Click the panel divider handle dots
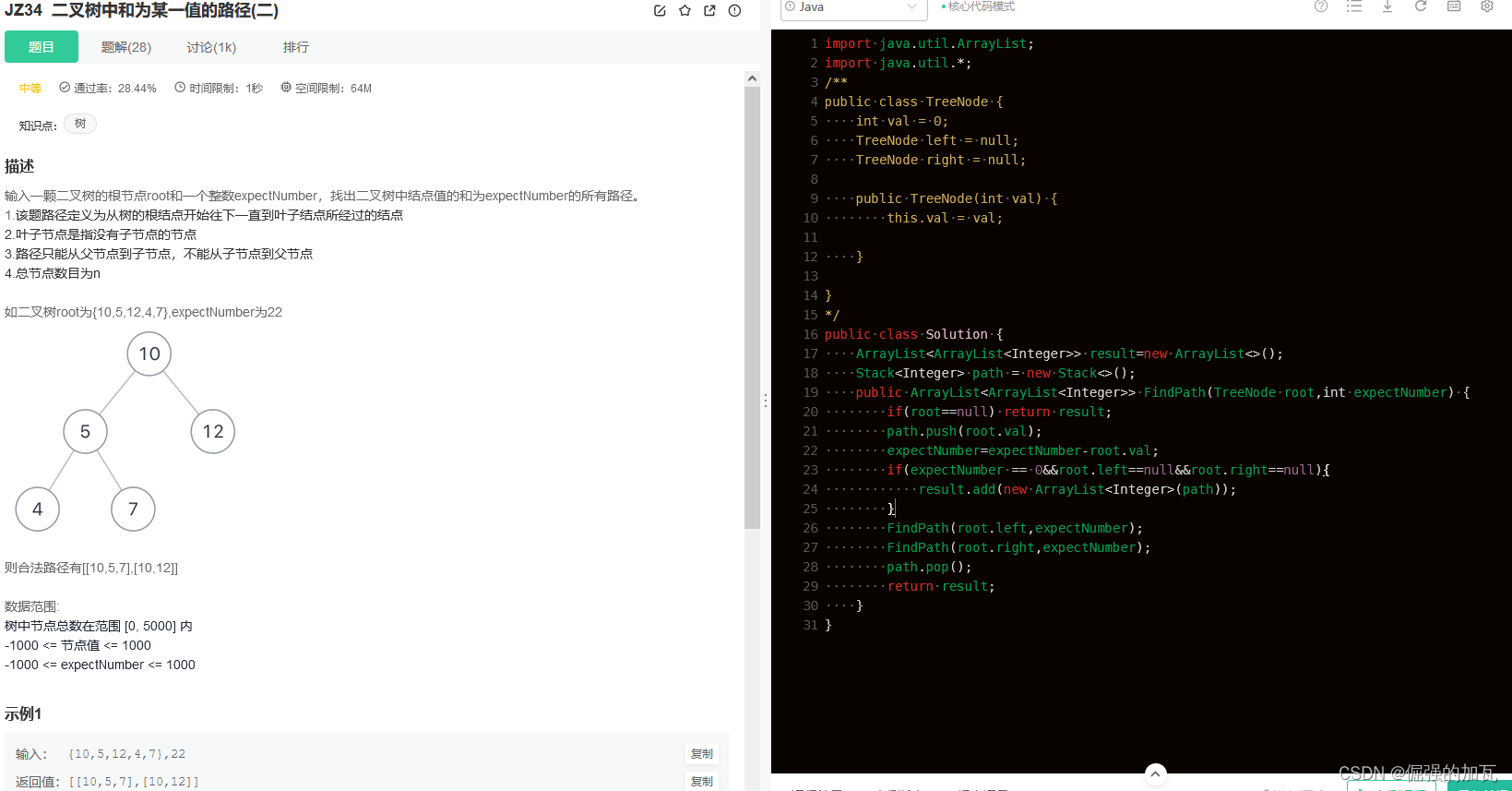 tap(765, 401)
